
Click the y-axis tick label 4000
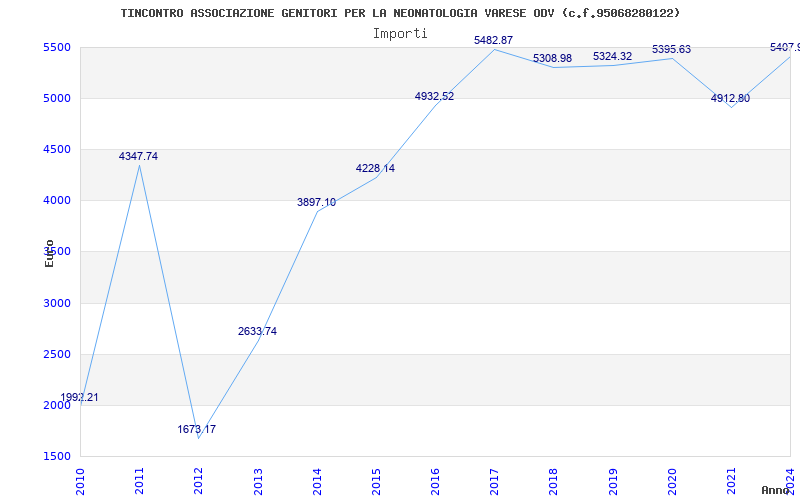point(57,201)
